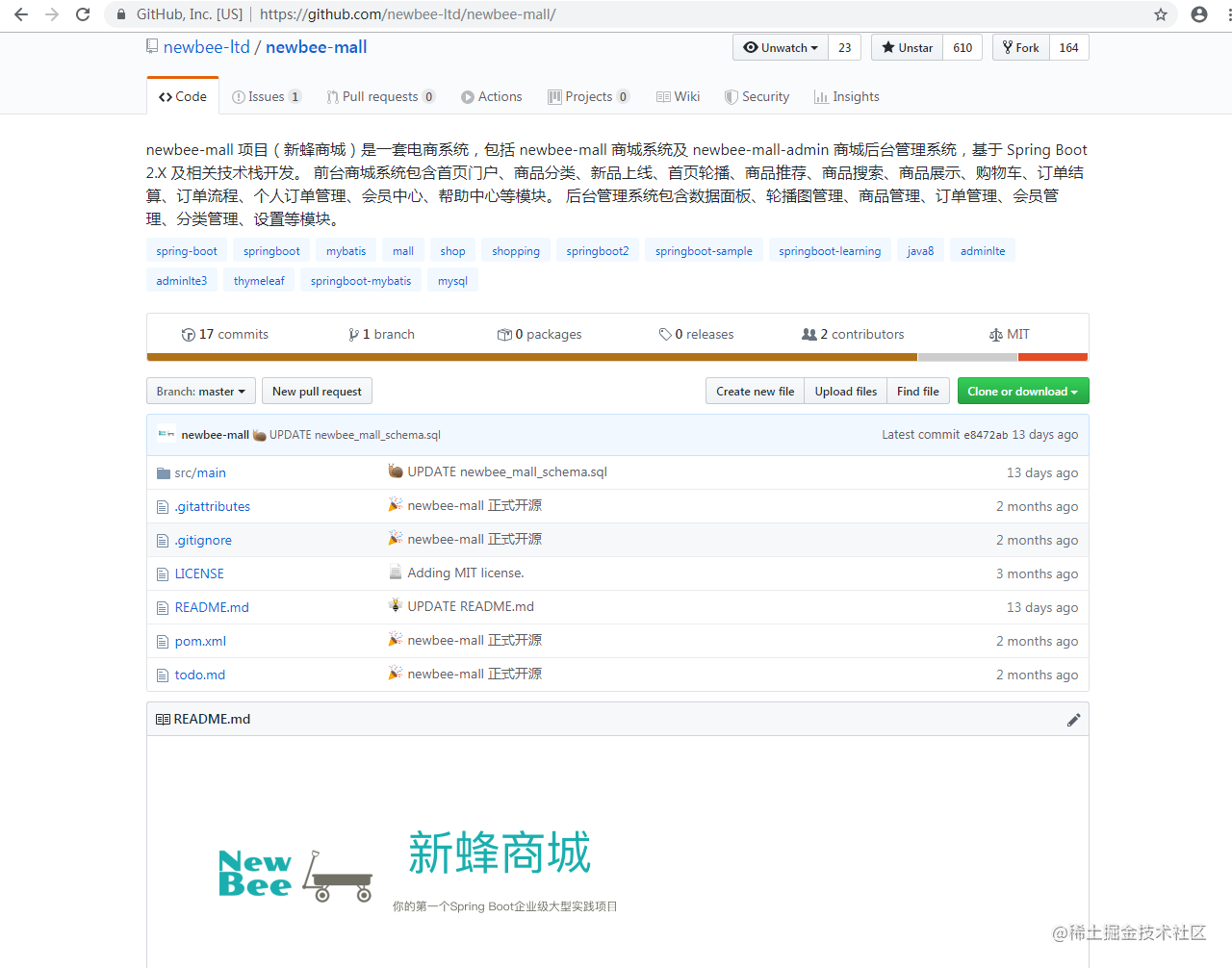Click the commit author avatar next to newbee-mall
1232x968 pixels.
(x=167, y=435)
